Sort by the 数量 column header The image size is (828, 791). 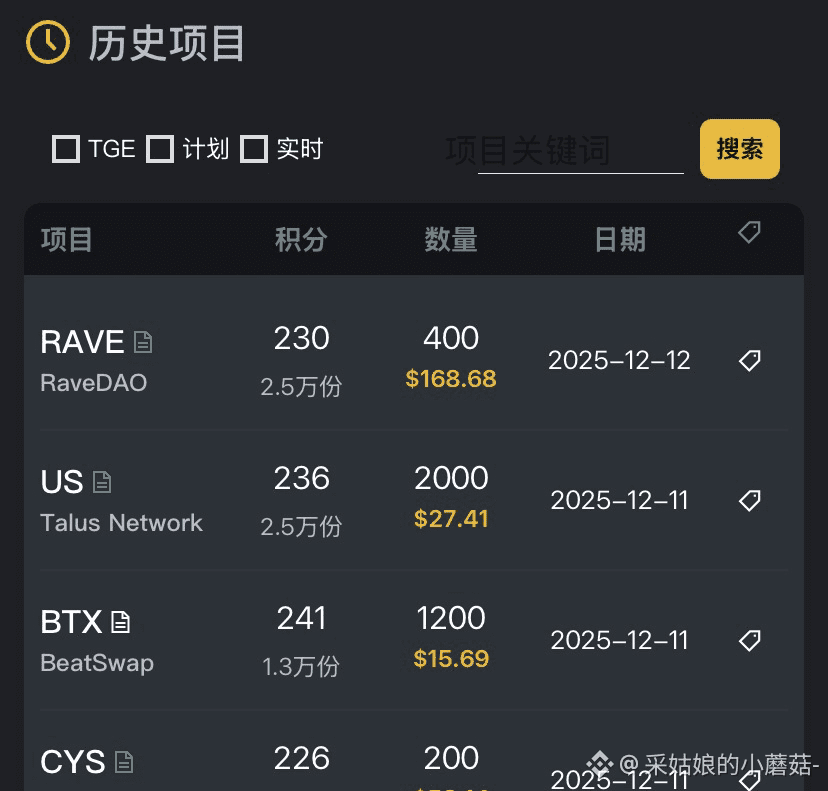(x=451, y=240)
